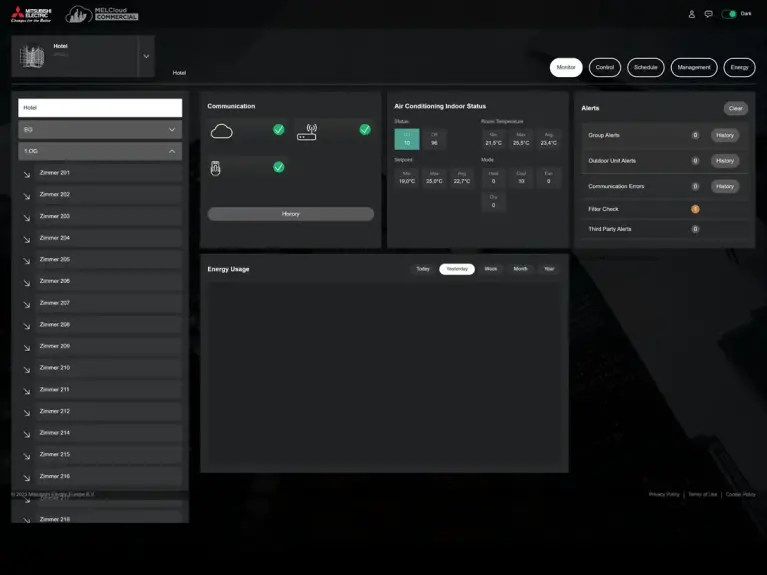The width and height of the screenshot is (767, 575).
Task: Clear all alerts
Action: 735,108
